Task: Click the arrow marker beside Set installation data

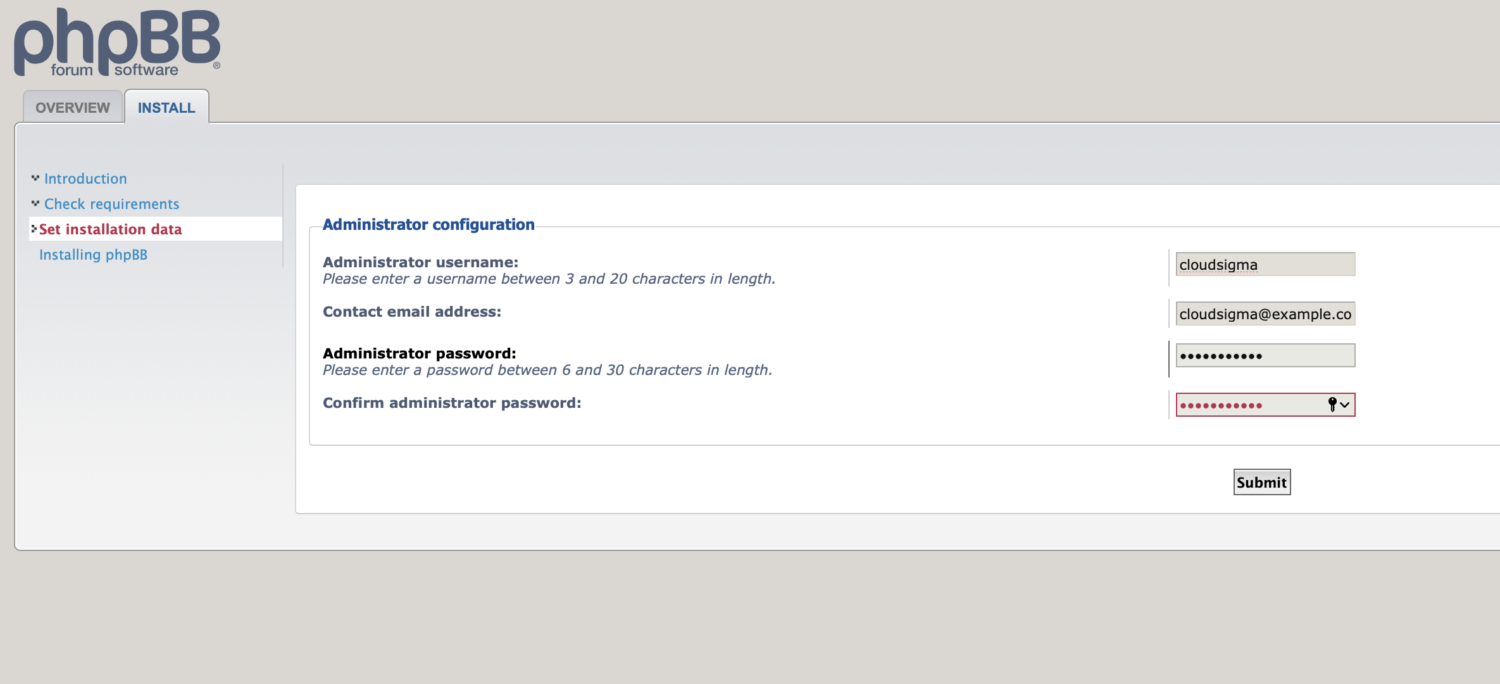Action: 34,229
